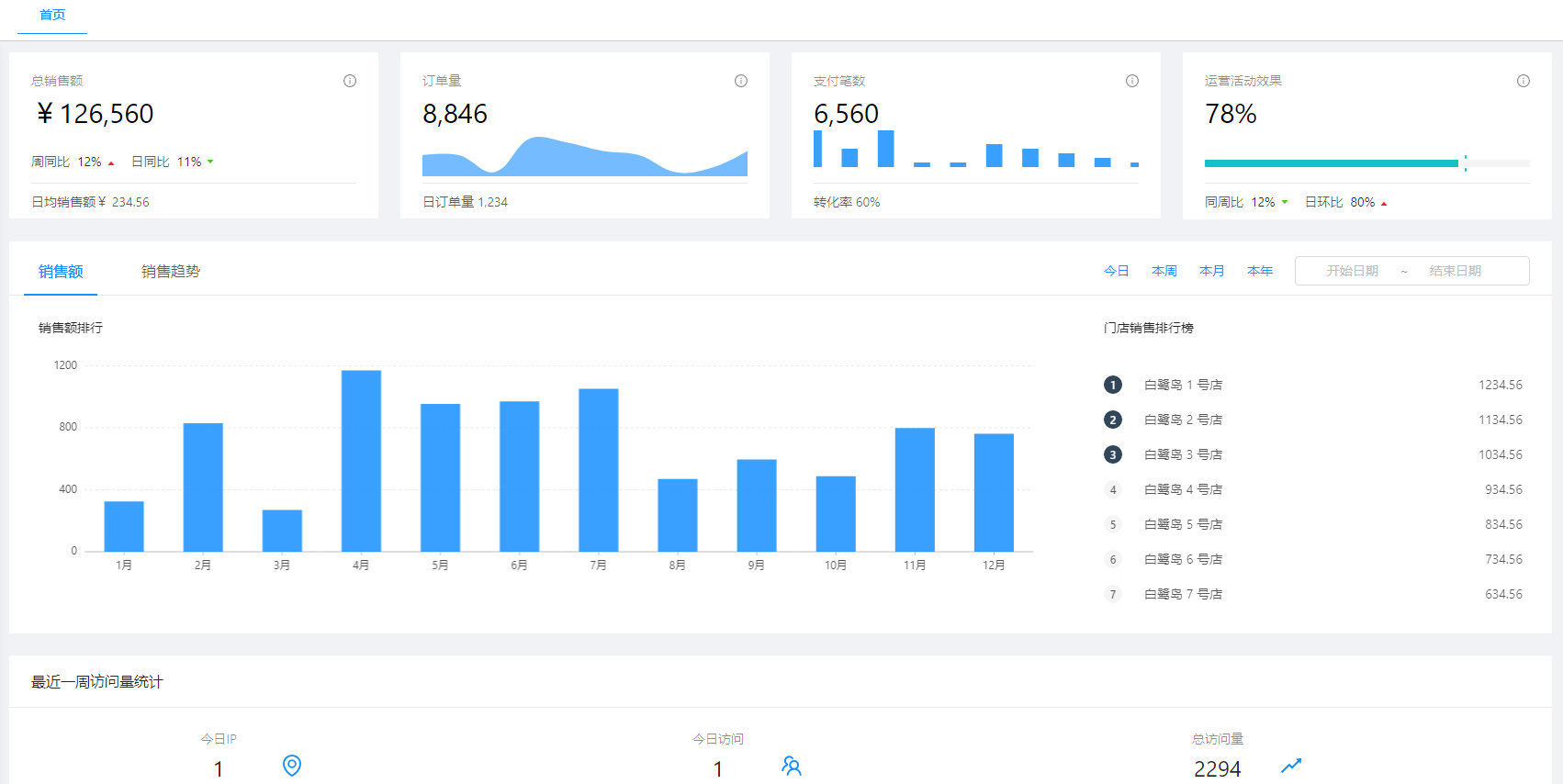Viewport: 1563px width, 784px height.
Task: Click the 结束日期 input field
Action: pyautogui.click(x=1455, y=271)
